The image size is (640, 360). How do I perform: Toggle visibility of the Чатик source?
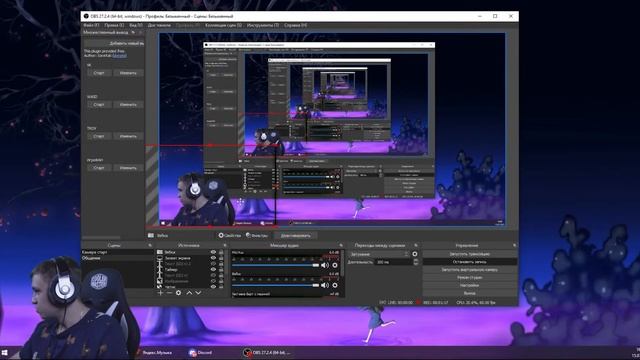point(213,287)
